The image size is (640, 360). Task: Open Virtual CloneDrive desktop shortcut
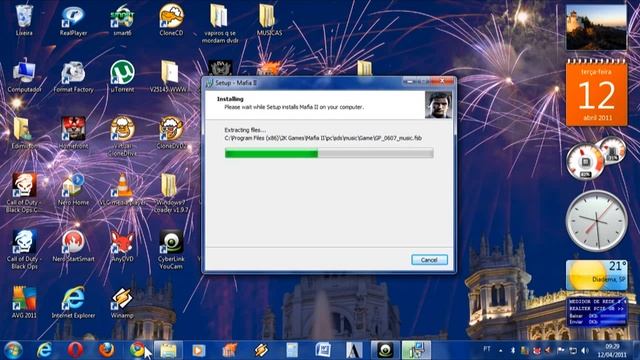[122, 136]
